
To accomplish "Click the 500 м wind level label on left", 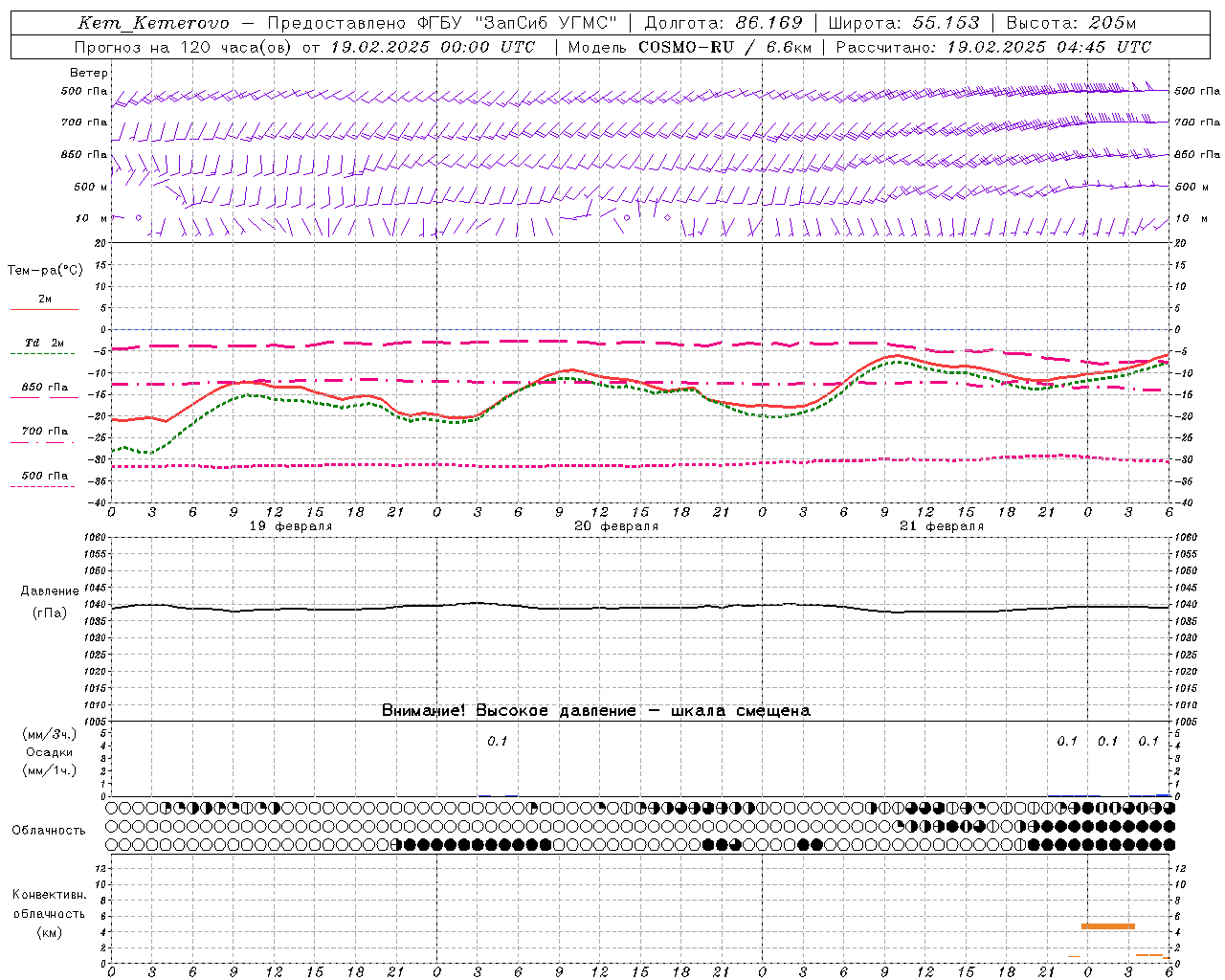I will (91, 188).
